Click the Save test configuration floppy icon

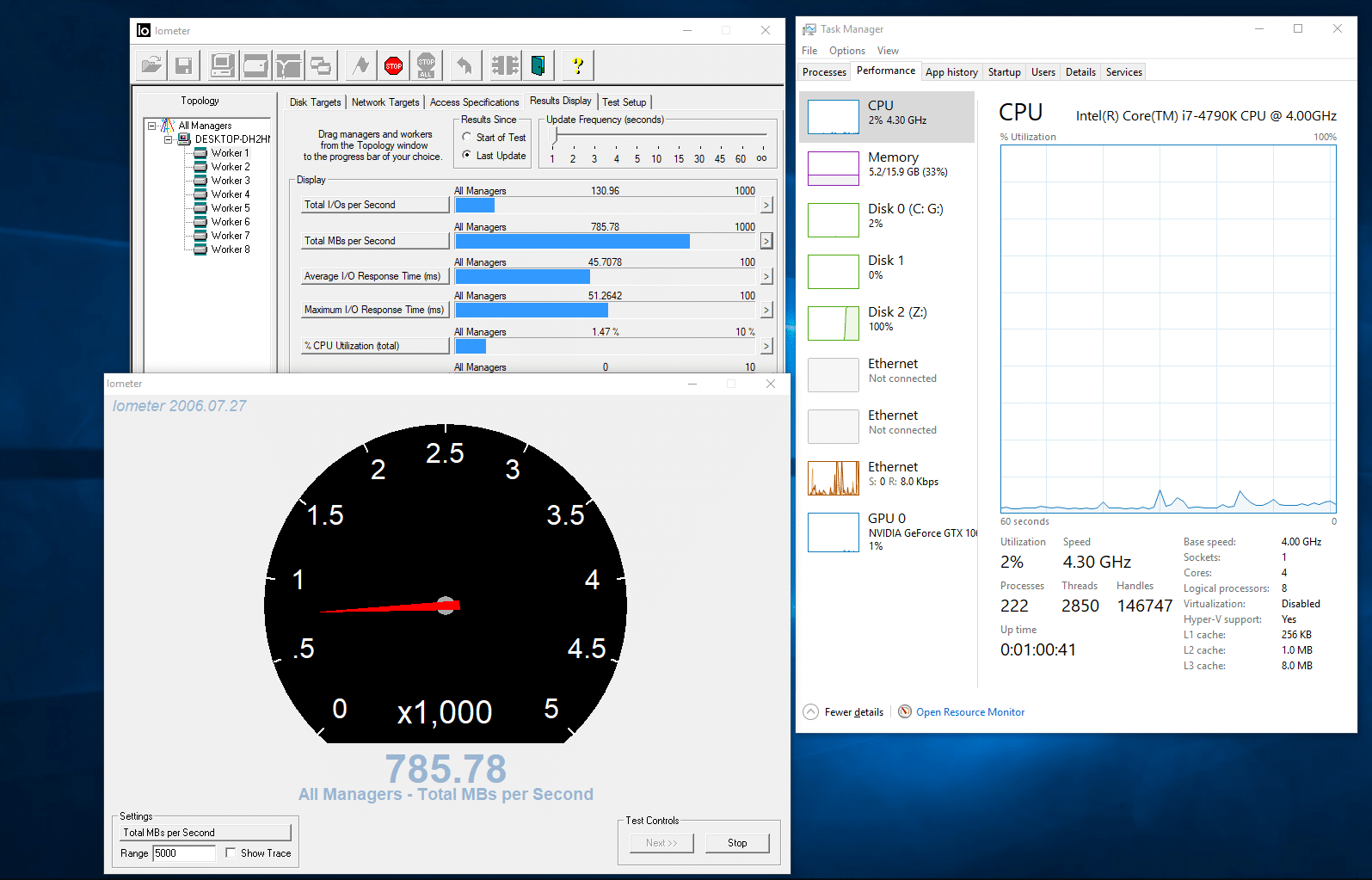183,65
